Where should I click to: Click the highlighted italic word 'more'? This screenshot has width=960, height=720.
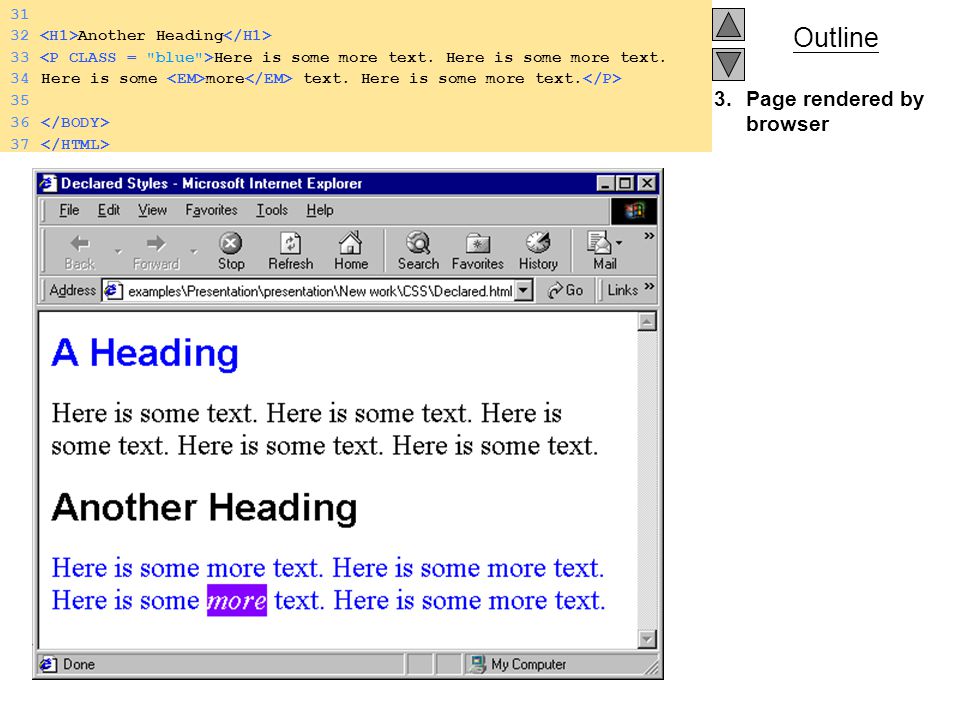[x=237, y=601]
